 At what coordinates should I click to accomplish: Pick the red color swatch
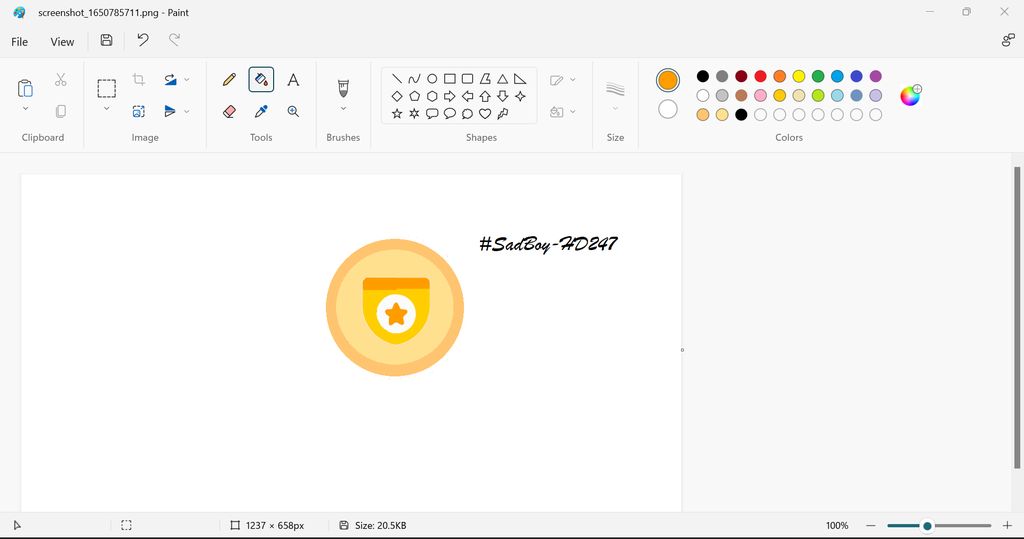point(760,76)
